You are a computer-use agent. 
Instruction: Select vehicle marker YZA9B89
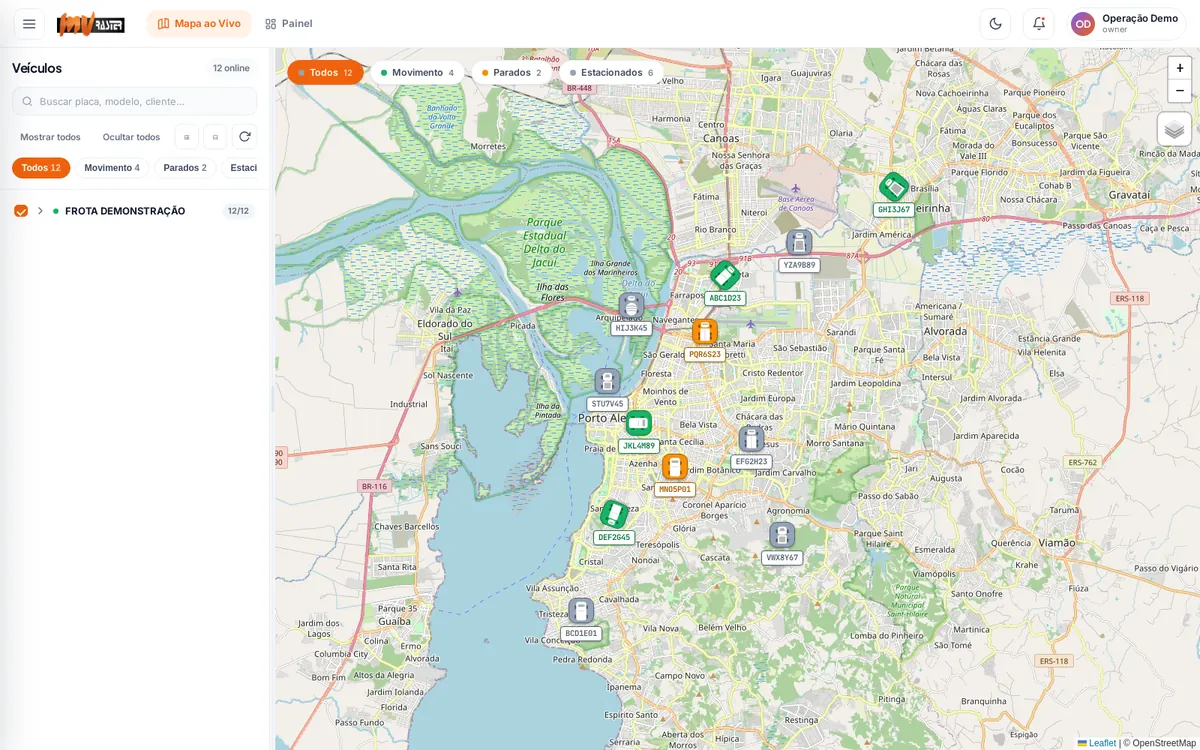tap(799, 243)
